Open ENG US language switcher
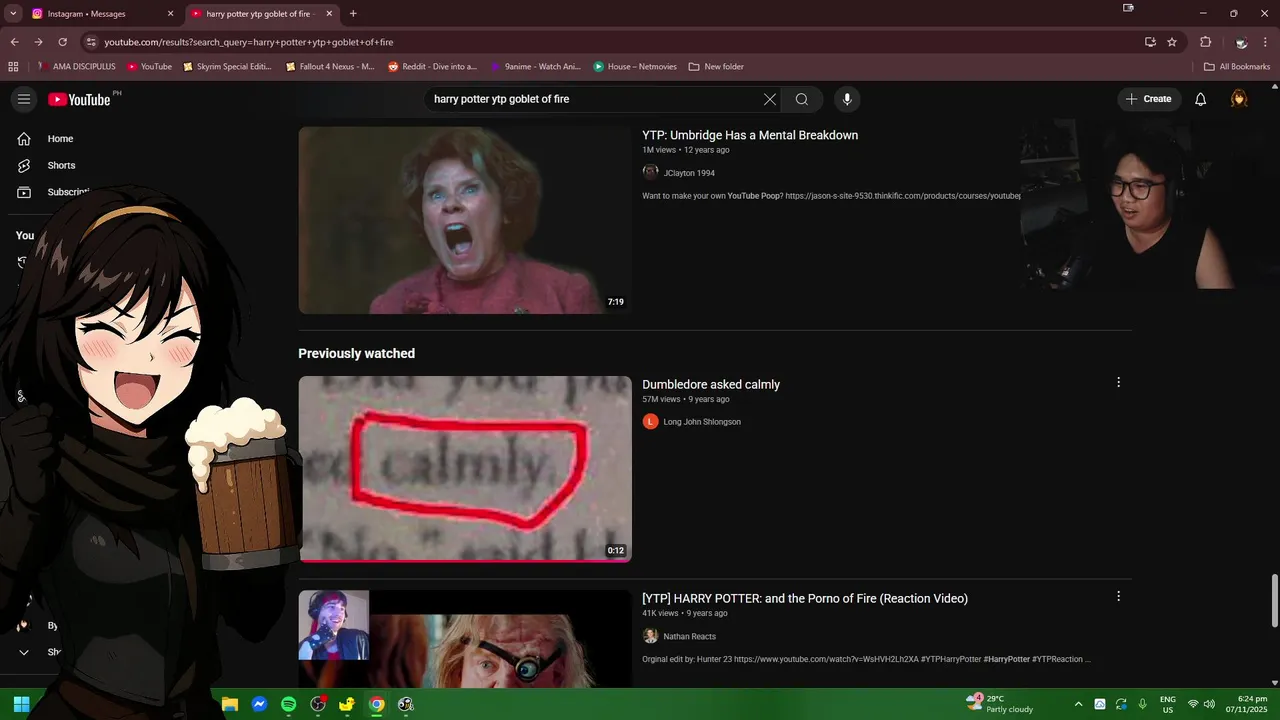Viewport: 1280px width, 720px height. point(1168,704)
